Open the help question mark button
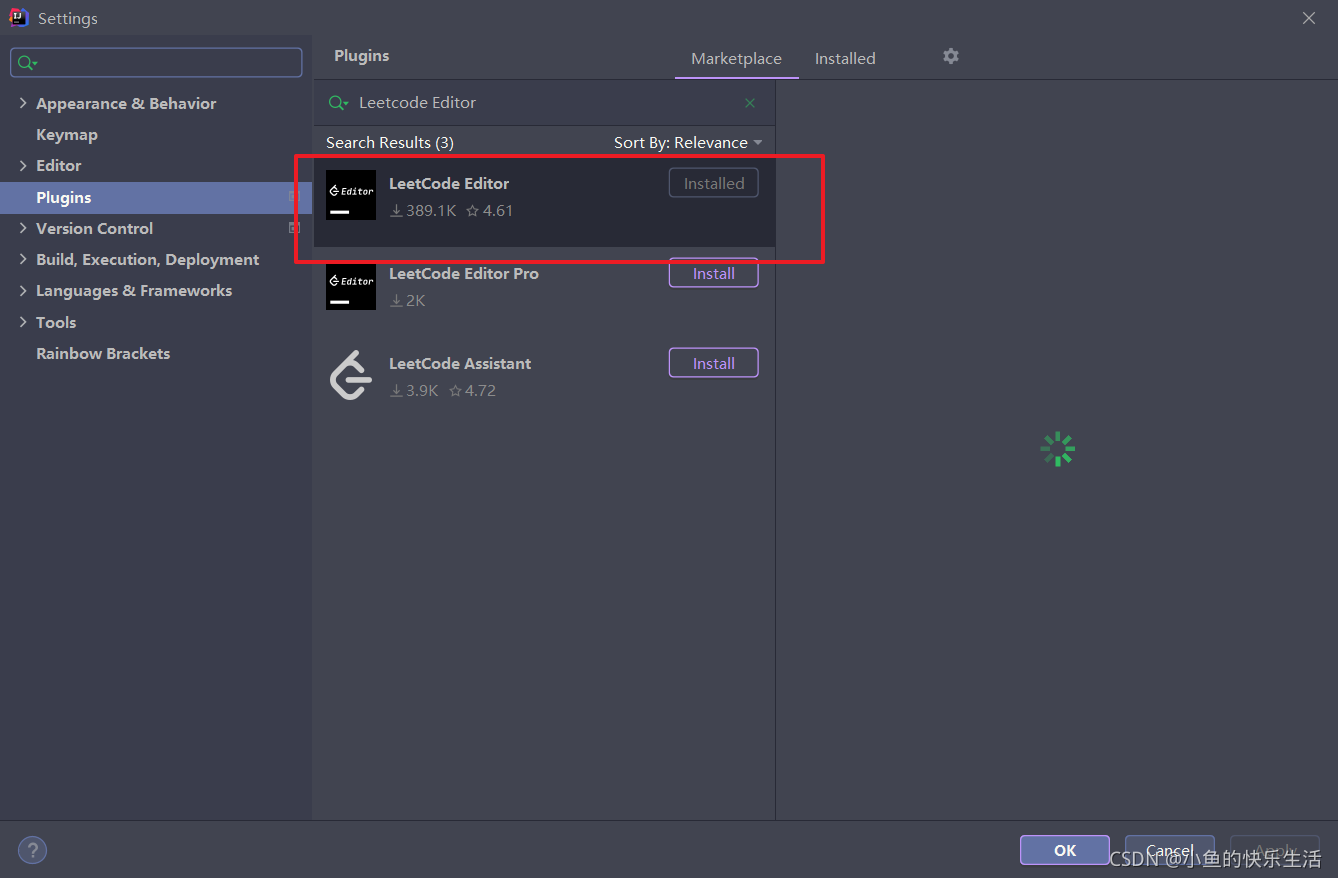The height and width of the screenshot is (878, 1338). tap(32, 850)
